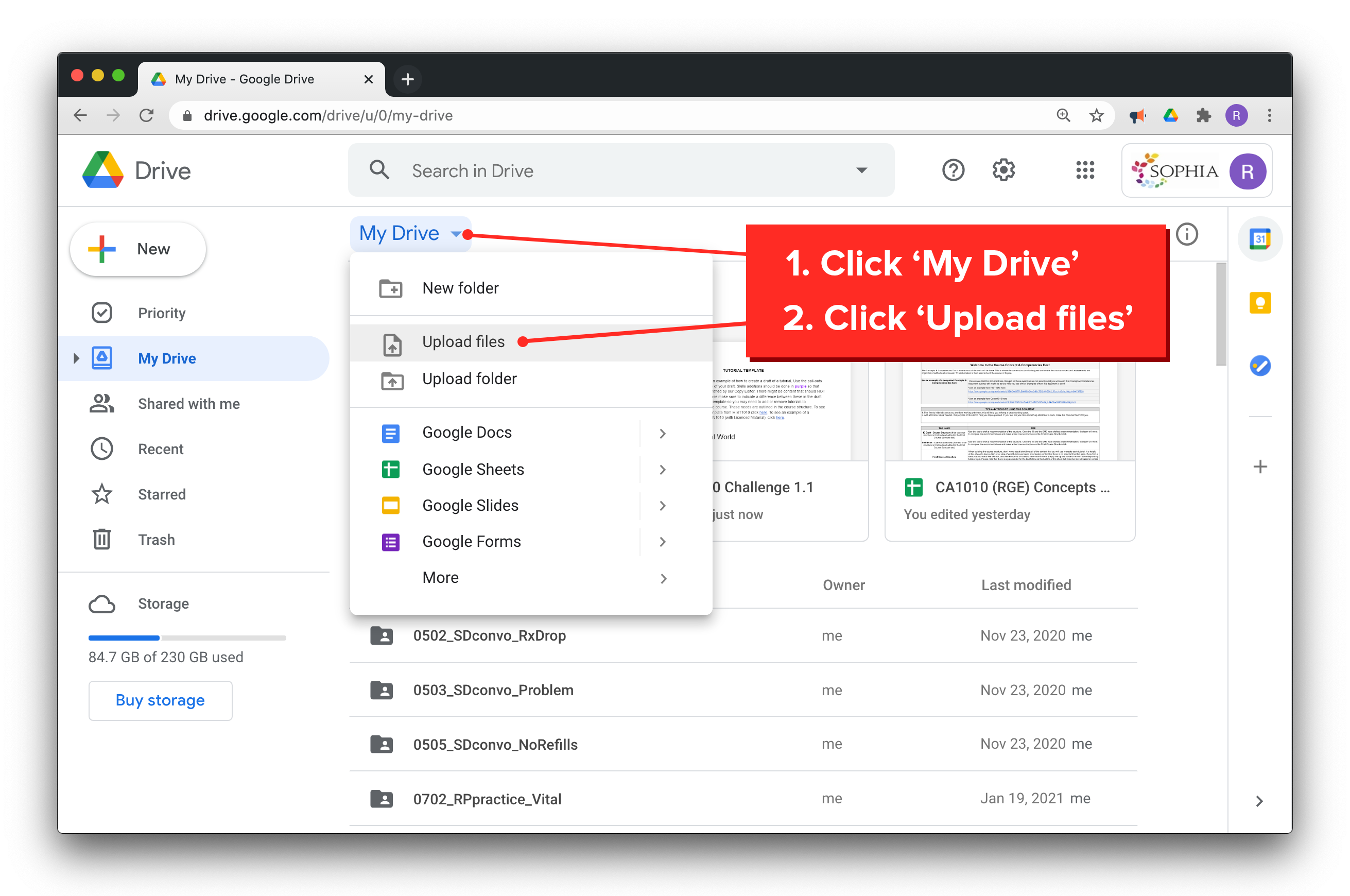This screenshot has width=1350, height=896.
Task: Go back in browser history
Action: click(x=80, y=116)
